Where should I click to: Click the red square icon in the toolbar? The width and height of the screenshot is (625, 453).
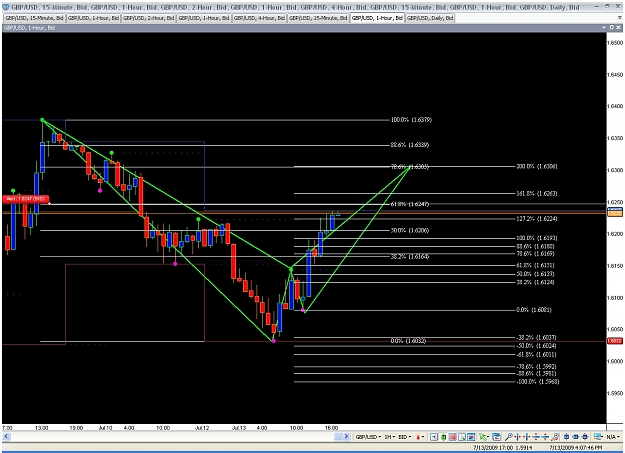452,437
